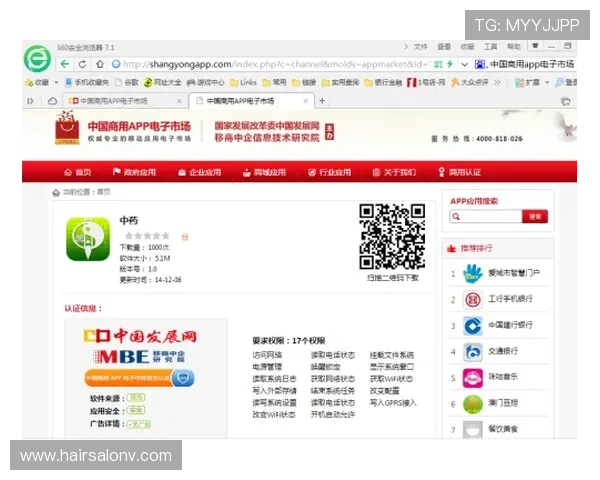Click the shangyongapp.com address bar
Screen dimensions: 600x480
(272, 64)
